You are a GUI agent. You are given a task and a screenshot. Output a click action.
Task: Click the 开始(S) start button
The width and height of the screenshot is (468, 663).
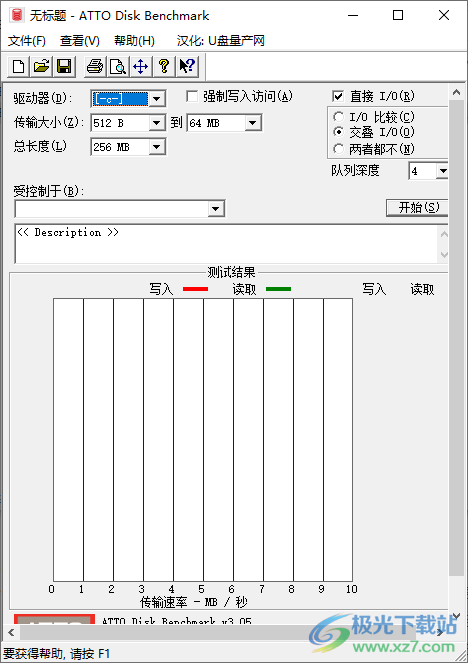[x=417, y=208]
